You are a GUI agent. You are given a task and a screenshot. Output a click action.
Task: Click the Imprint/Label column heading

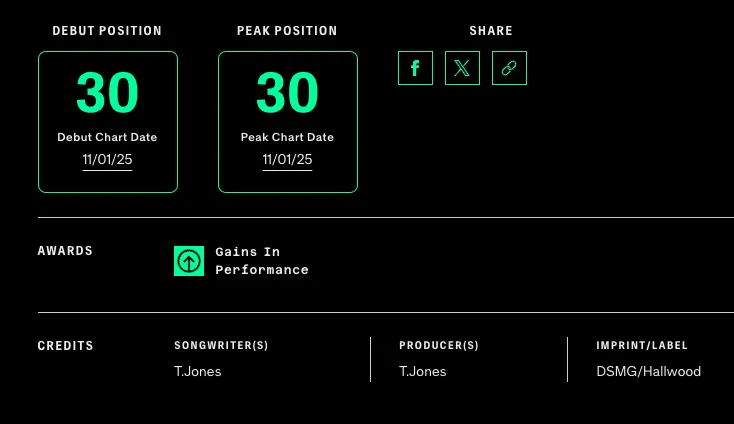click(642, 346)
